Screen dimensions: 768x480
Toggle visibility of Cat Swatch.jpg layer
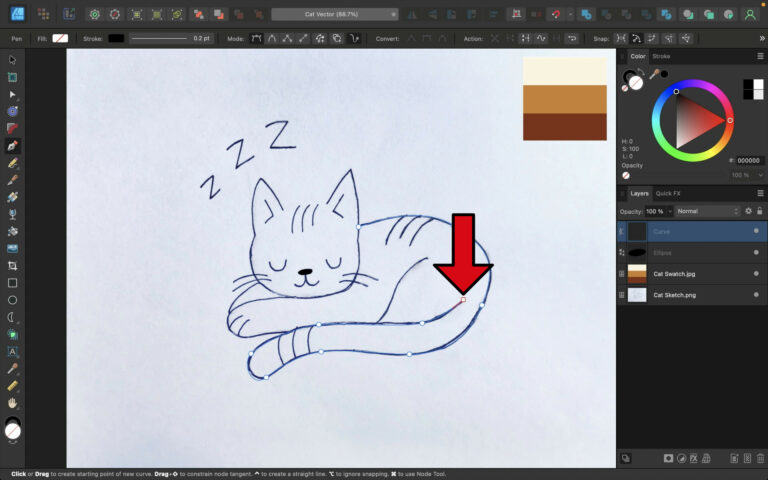(756, 273)
